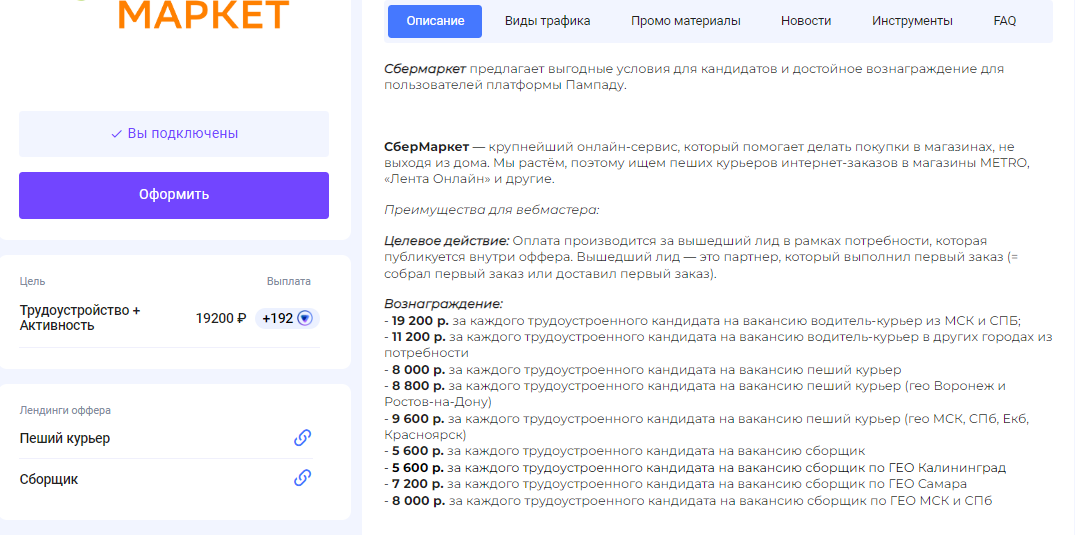Click the 8 800 р. reward line
This screenshot has height=535, width=1075.
point(695,394)
